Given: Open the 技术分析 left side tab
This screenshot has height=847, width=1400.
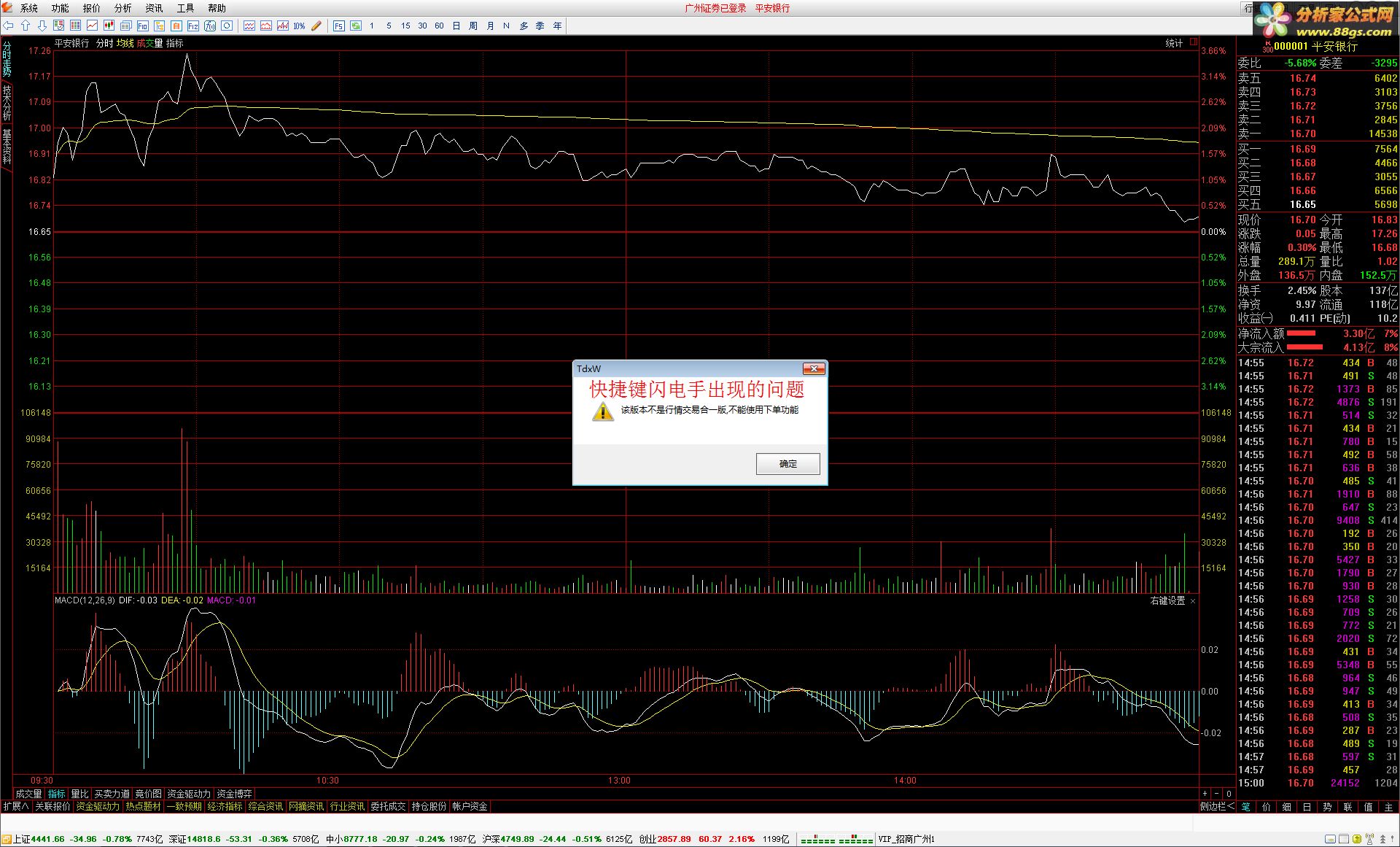Looking at the screenshot, I should [7, 103].
